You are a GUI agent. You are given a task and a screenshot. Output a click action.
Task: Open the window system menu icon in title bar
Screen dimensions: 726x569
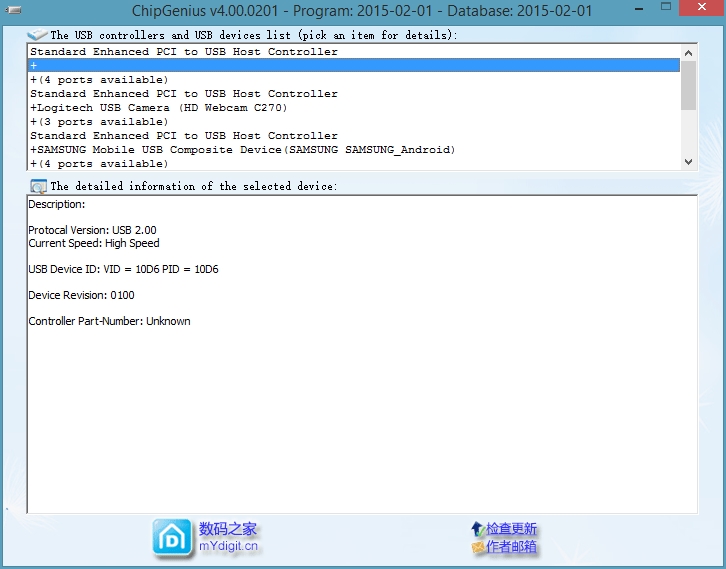[14, 10]
